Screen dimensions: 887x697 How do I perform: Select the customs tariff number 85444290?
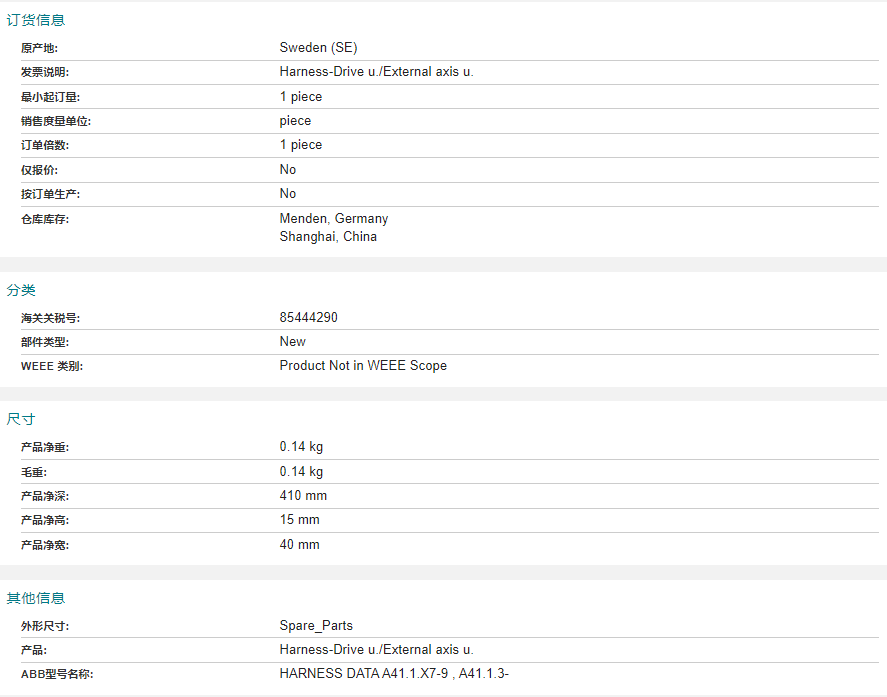308,317
